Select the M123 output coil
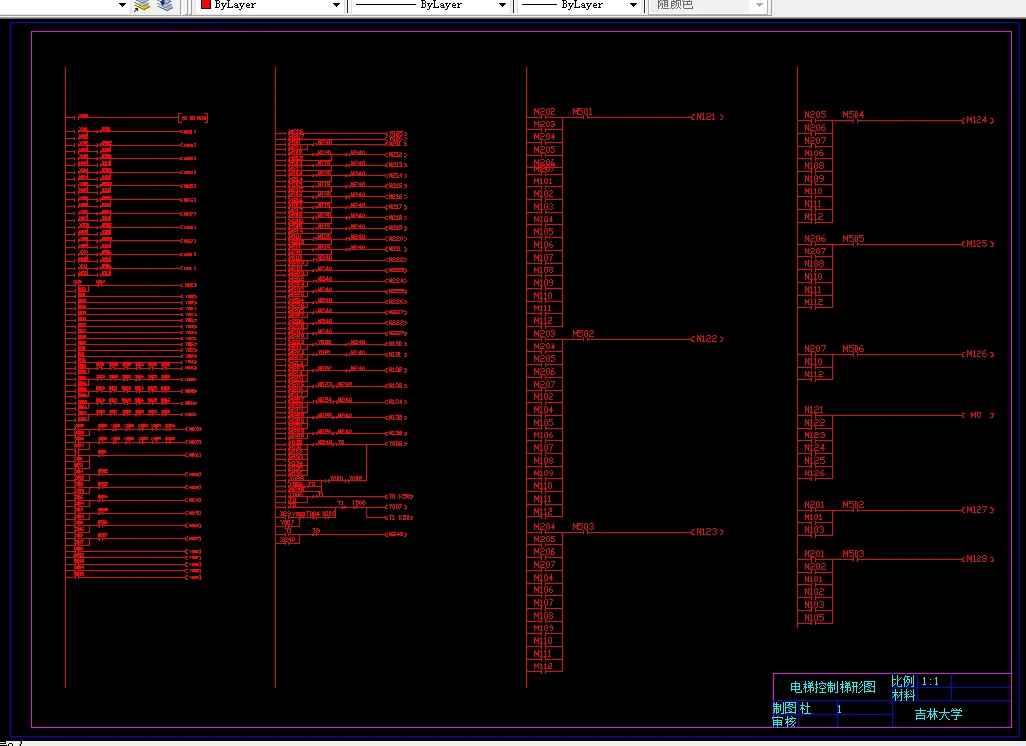This screenshot has width=1026, height=746. pyautogui.click(x=707, y=531)
